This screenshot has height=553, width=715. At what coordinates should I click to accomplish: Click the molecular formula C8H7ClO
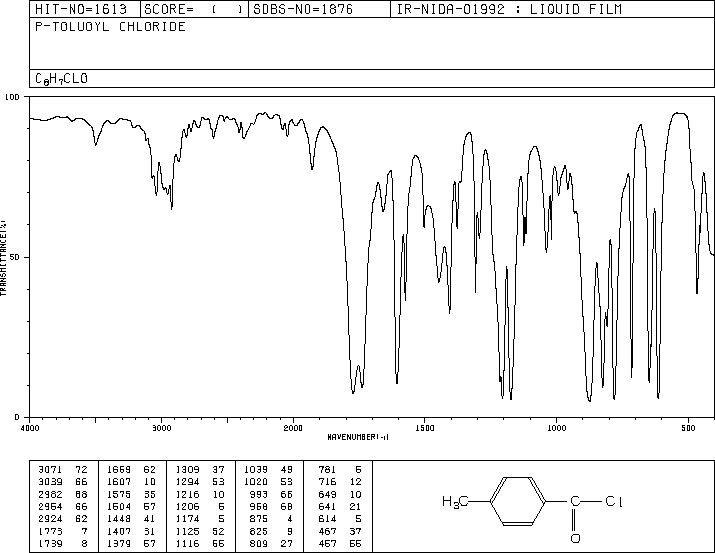[61, 79]
